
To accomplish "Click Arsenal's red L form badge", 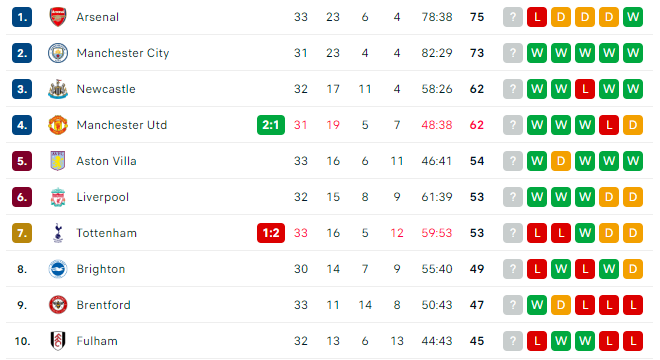I will click(537, 17).
